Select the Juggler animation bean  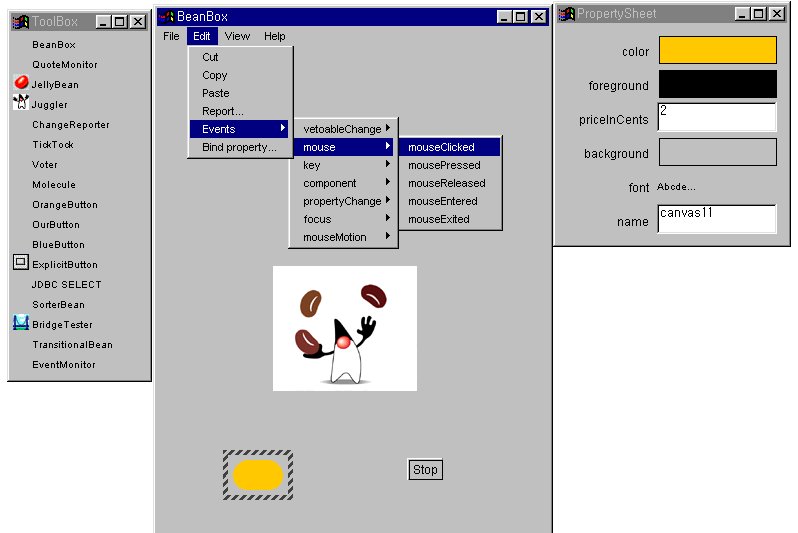point(345,328)
